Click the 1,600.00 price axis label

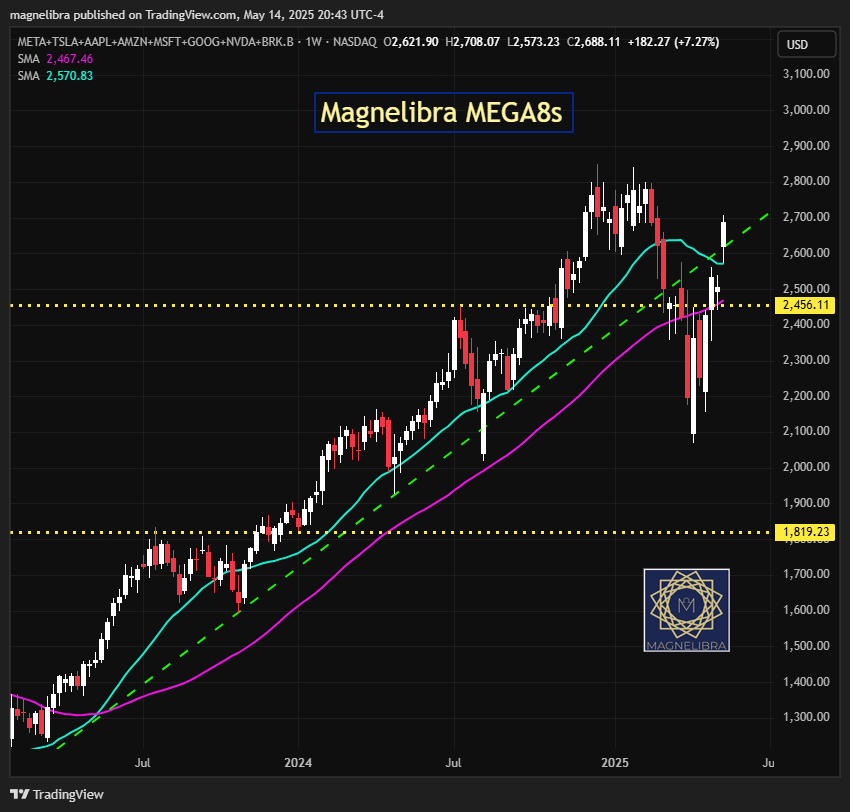coord(806,609)
